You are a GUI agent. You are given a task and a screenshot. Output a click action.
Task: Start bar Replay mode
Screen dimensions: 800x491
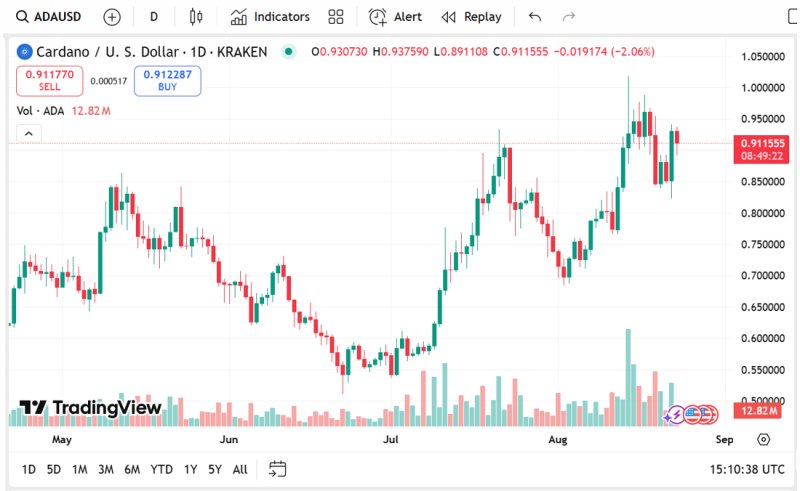tap(471, 17)
